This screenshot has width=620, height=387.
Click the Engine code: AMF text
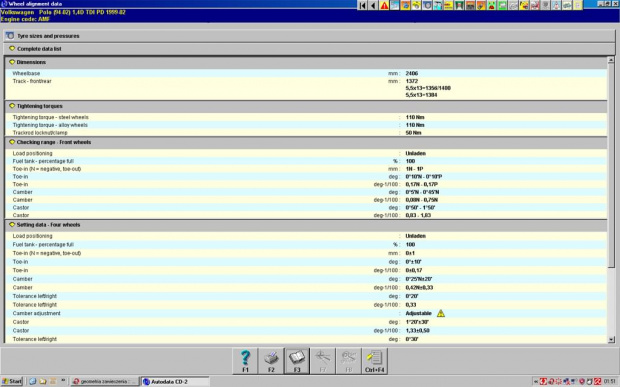click(25, 19)
